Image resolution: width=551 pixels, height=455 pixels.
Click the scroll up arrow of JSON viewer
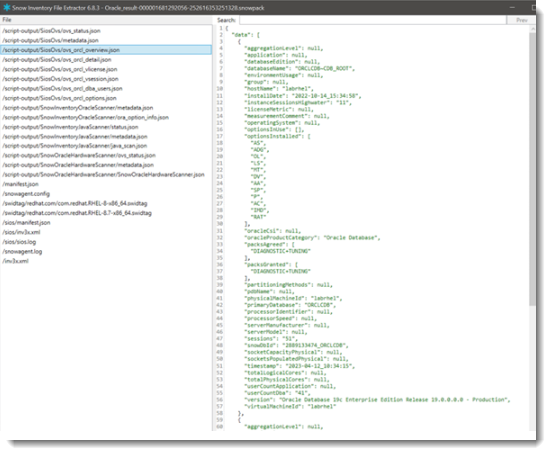point(533,29)
